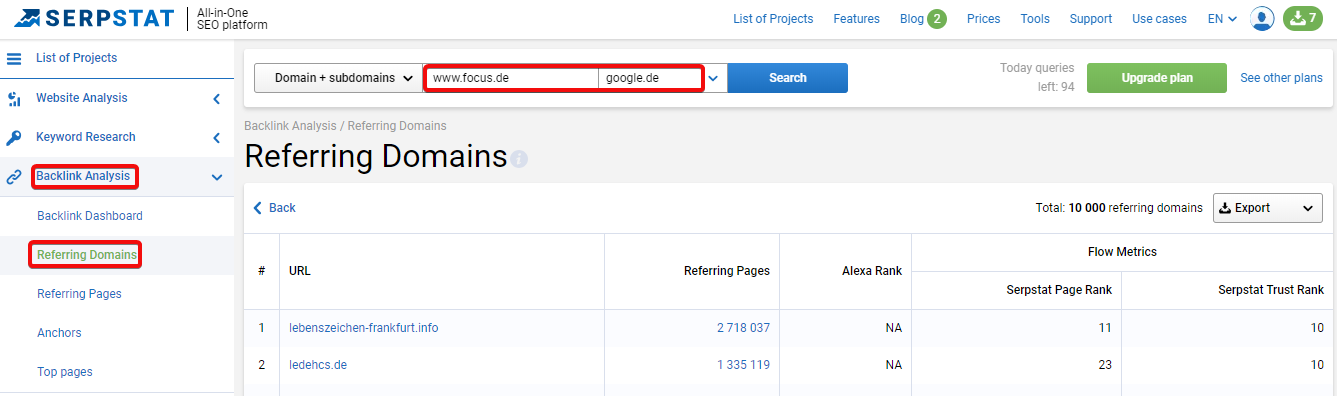The image size is (1337, 396).
Task: Open the EN language dropdown
Action: (x=1222, y=19)
